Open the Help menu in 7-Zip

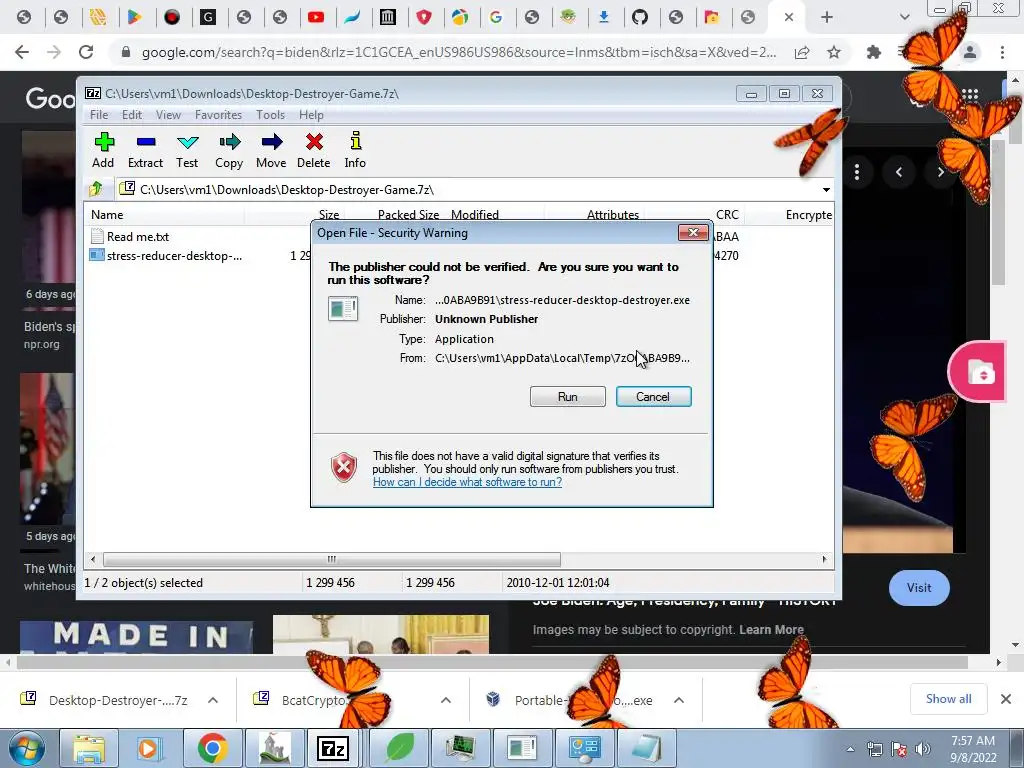[x=312, y=115]
